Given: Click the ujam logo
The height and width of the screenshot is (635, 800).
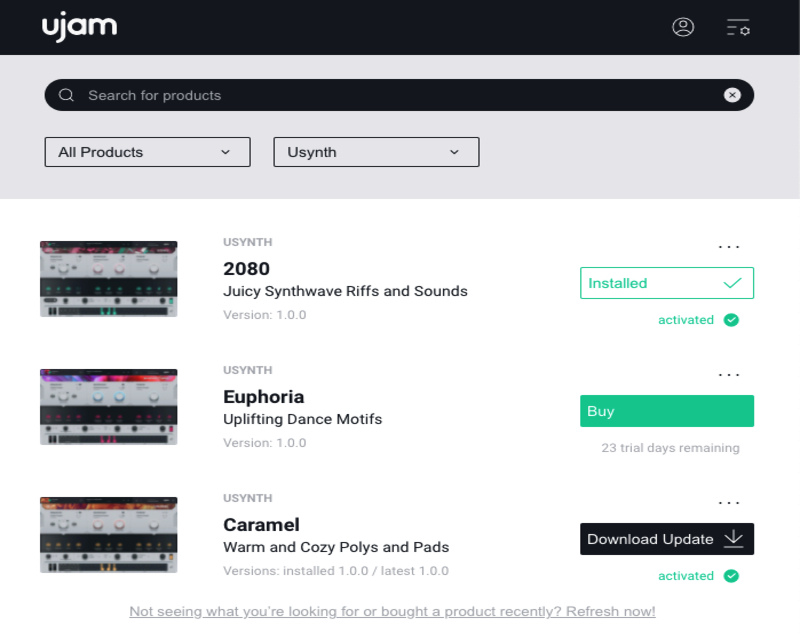Looking at the screenshot, I should coord(79,27).
